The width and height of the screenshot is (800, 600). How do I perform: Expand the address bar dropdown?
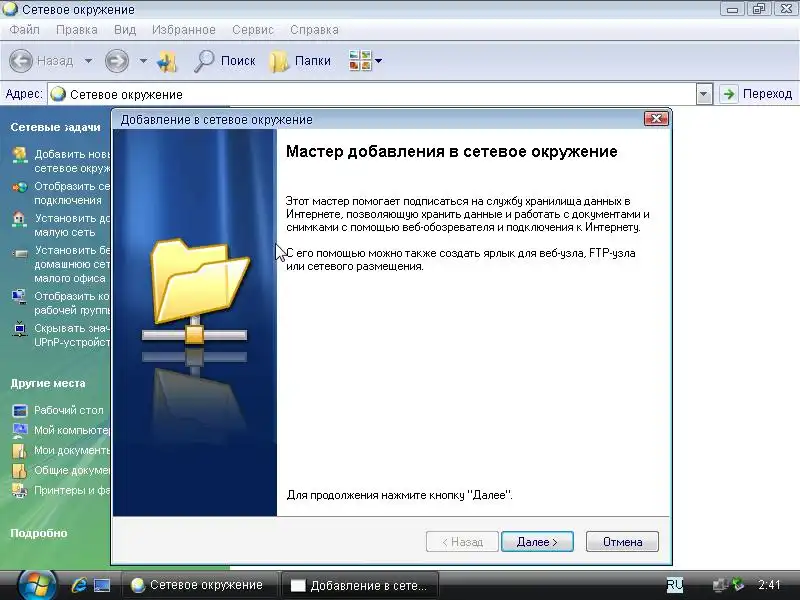click(x=704, y=94)
